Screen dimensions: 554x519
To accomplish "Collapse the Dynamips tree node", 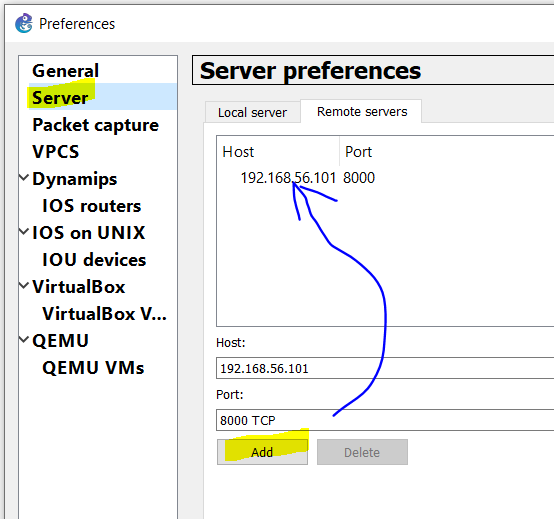I will click(24, 177).
